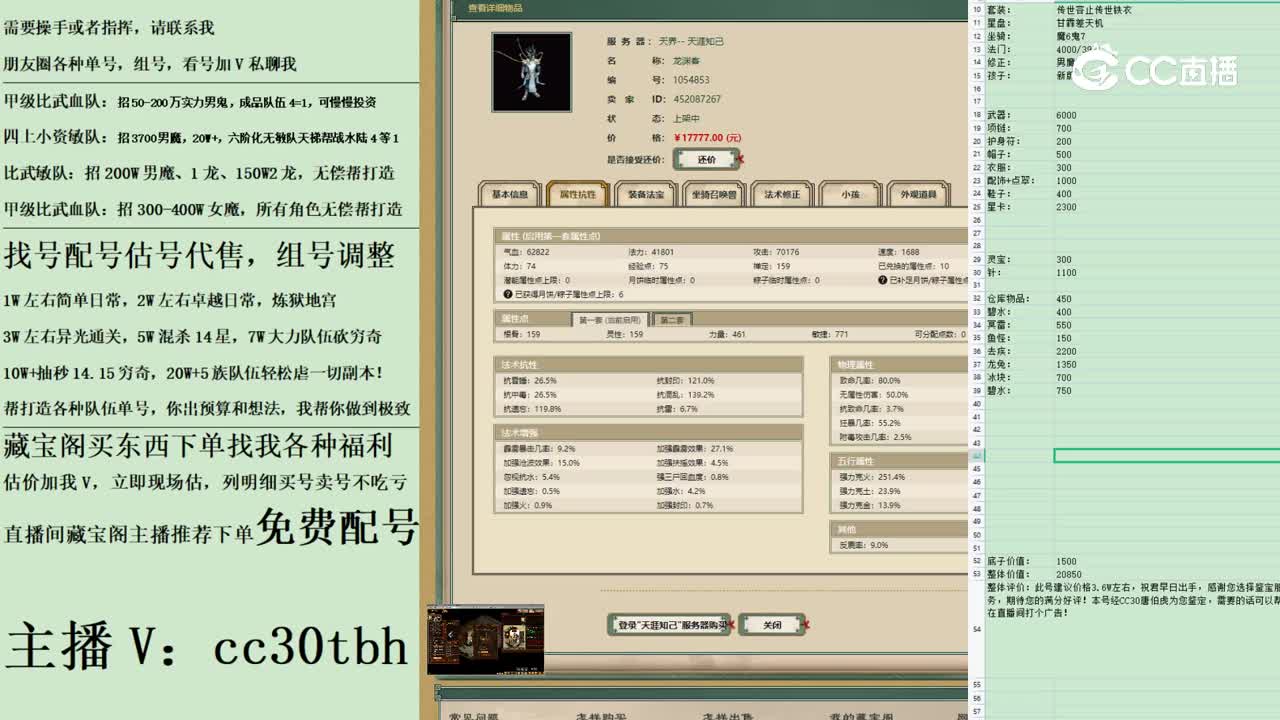Click the 速度: 1688 value
This screenshot has height=720, width=1280.
coord(899,253)
